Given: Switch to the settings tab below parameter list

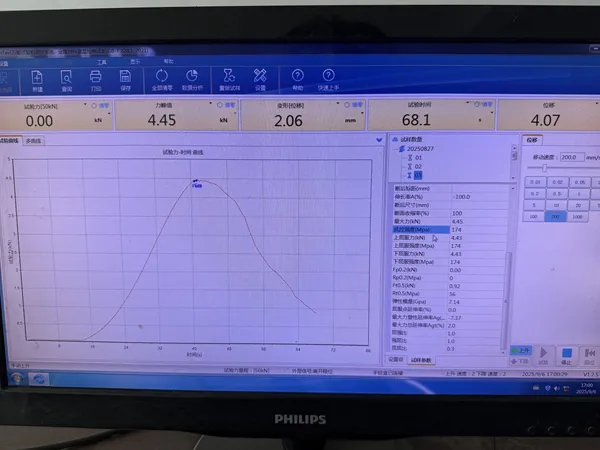Looking at the screenshot, I should coord(395,360).
